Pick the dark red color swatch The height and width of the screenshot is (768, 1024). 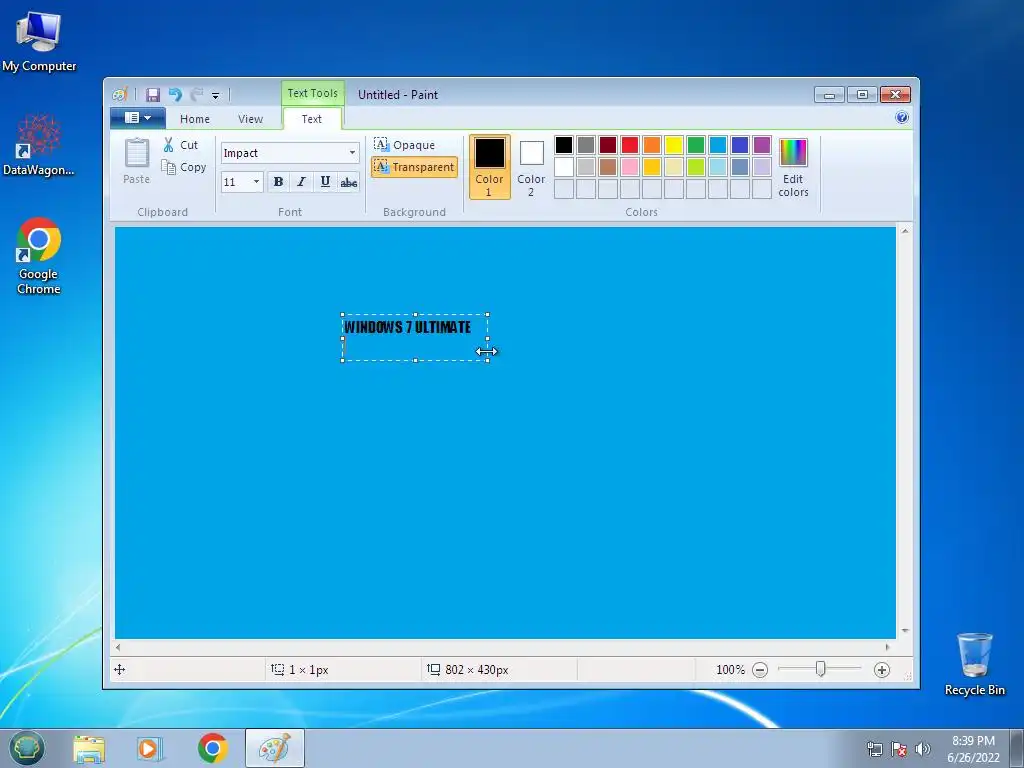coord(608,145)
